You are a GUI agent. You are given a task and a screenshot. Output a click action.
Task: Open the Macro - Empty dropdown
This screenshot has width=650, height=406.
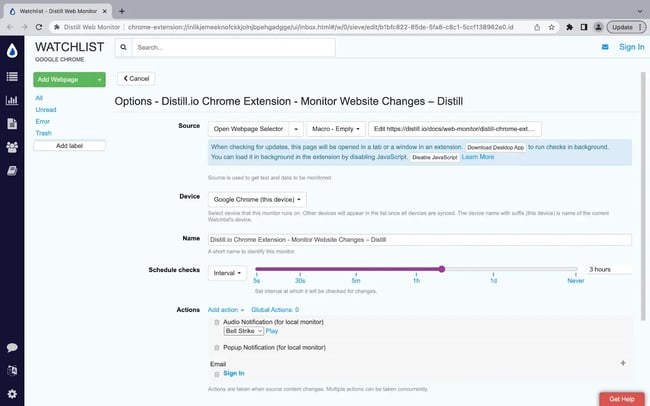point(336,129)
